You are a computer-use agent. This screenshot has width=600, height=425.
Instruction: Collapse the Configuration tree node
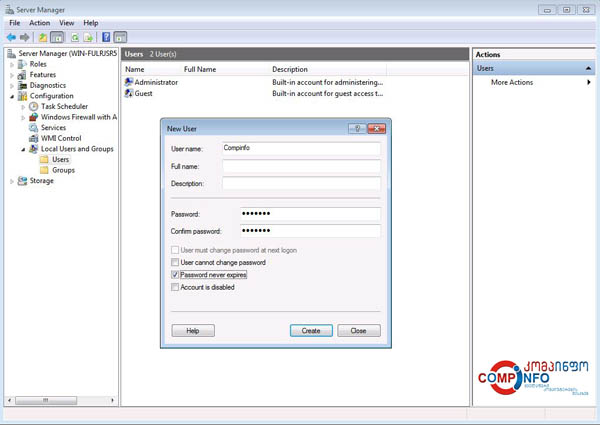(x=12, y=96)
